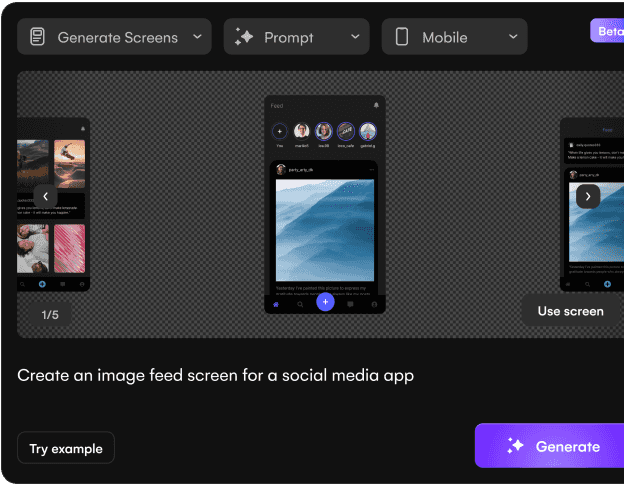
Task: Click the purple plus button in mockup
Action: tap(324, 302)
